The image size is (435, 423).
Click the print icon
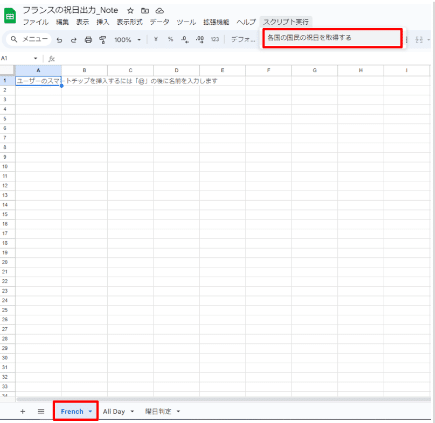pos(88,40)
